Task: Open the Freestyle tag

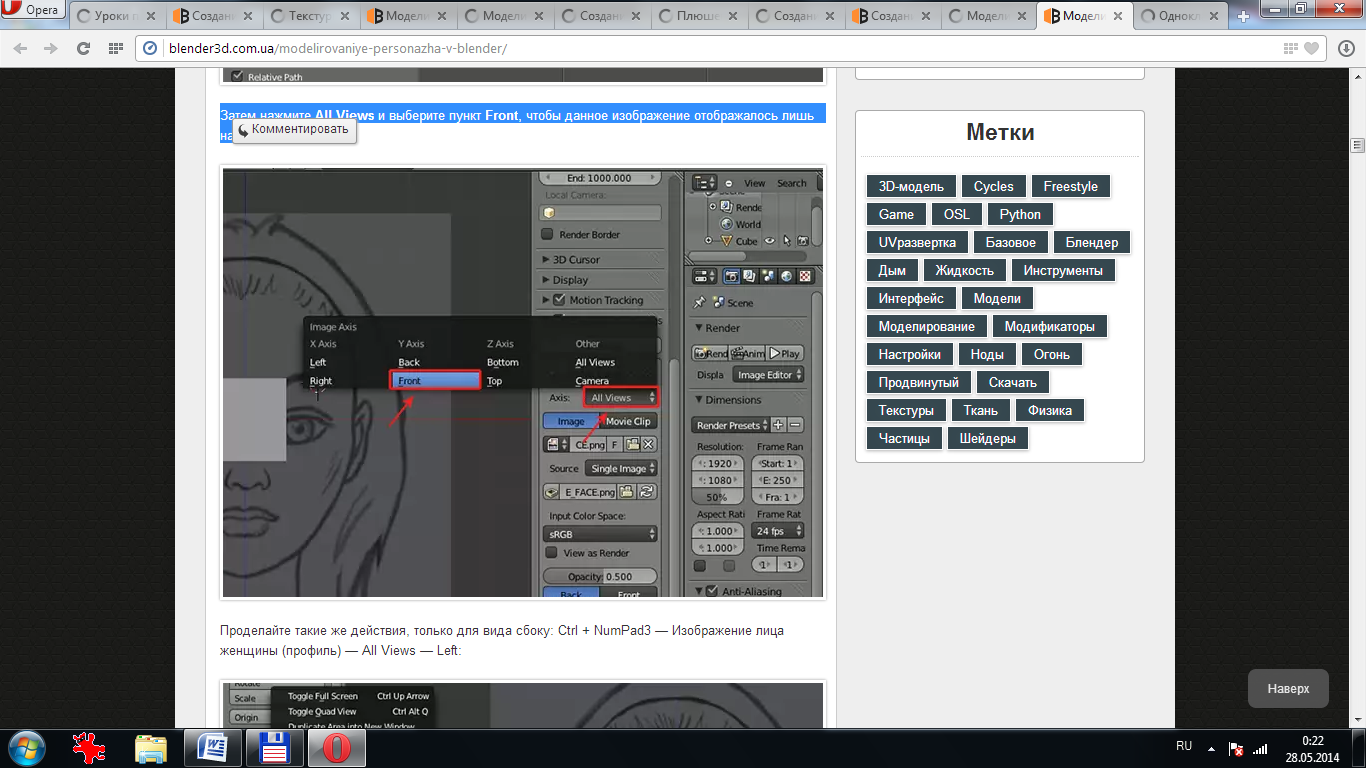Action: [x=1070, y=186]
